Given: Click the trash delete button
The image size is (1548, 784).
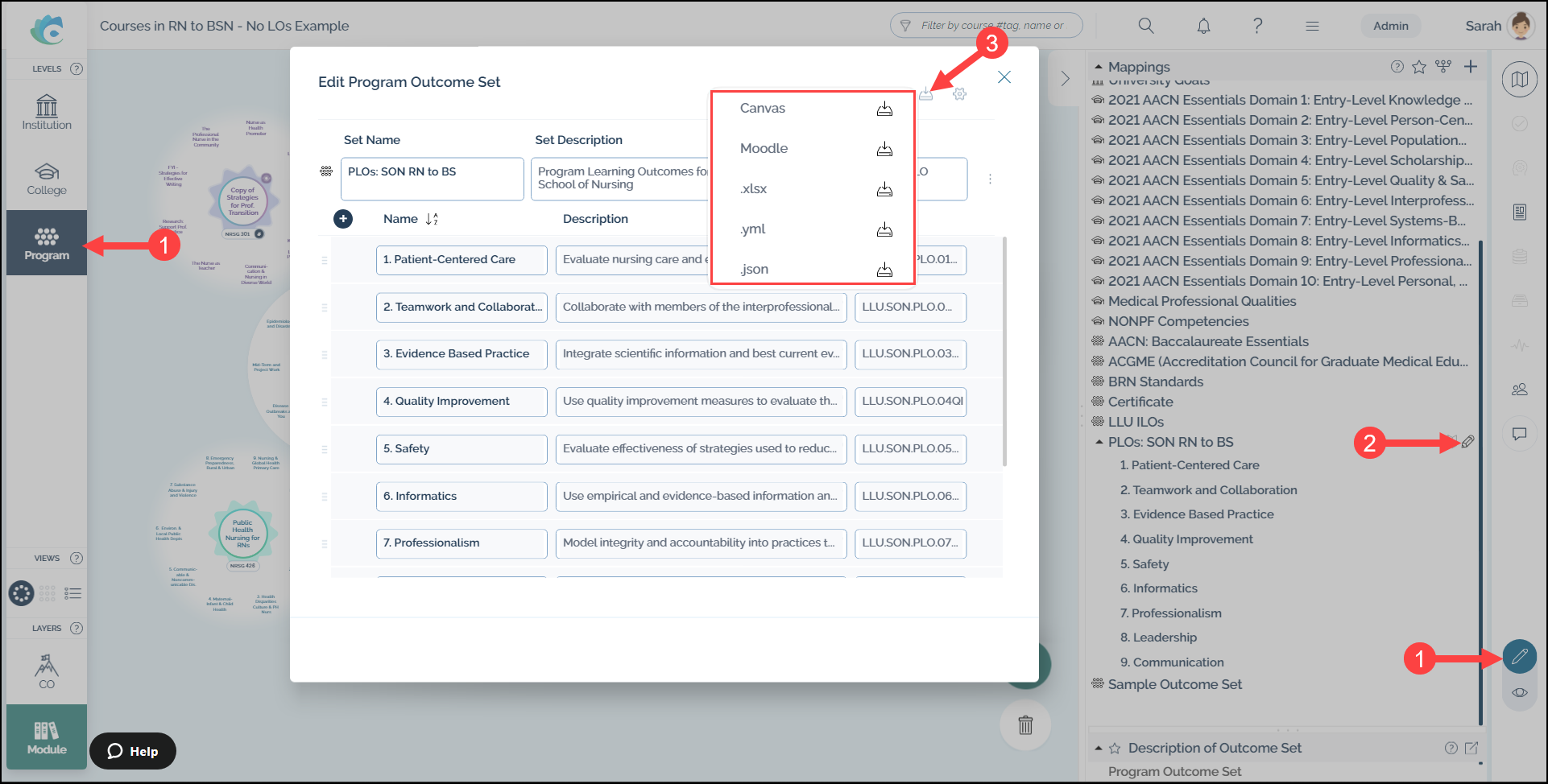Looking at the screenshot, I should pyautogui.click(x=1025, y=725).
